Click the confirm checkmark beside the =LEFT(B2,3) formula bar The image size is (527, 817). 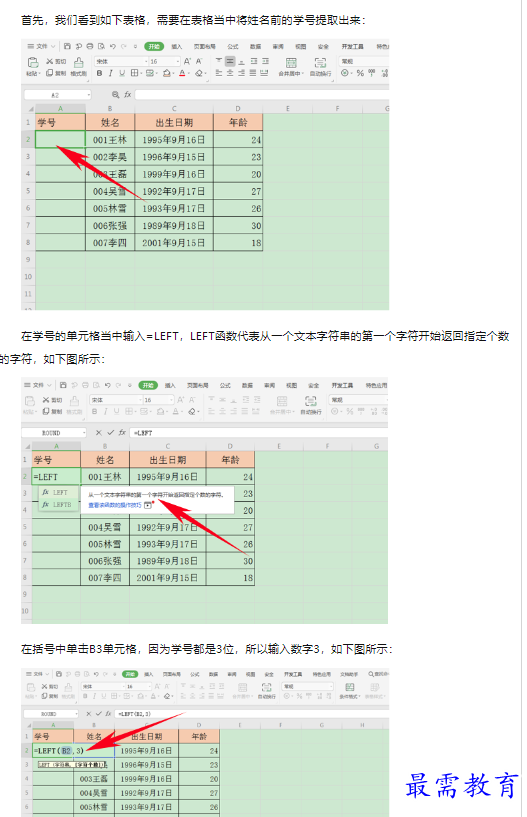point(99,714)
